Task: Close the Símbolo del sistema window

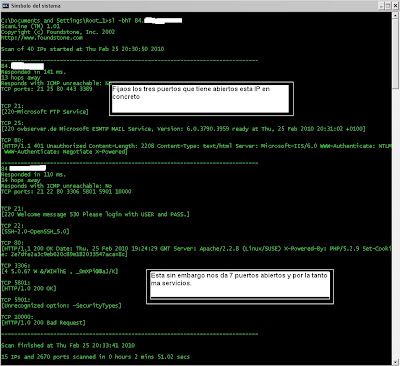Action: [395, 6]
